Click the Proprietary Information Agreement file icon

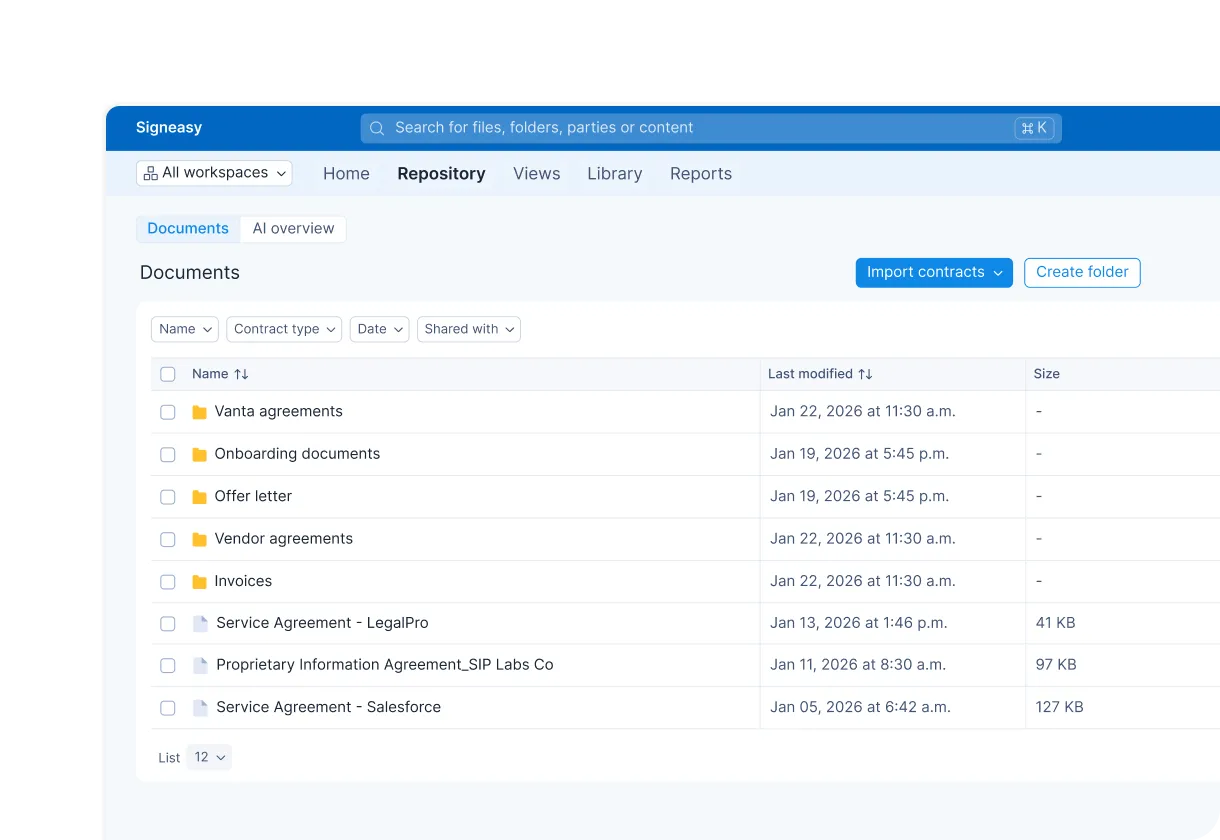(x=200, y=665)
